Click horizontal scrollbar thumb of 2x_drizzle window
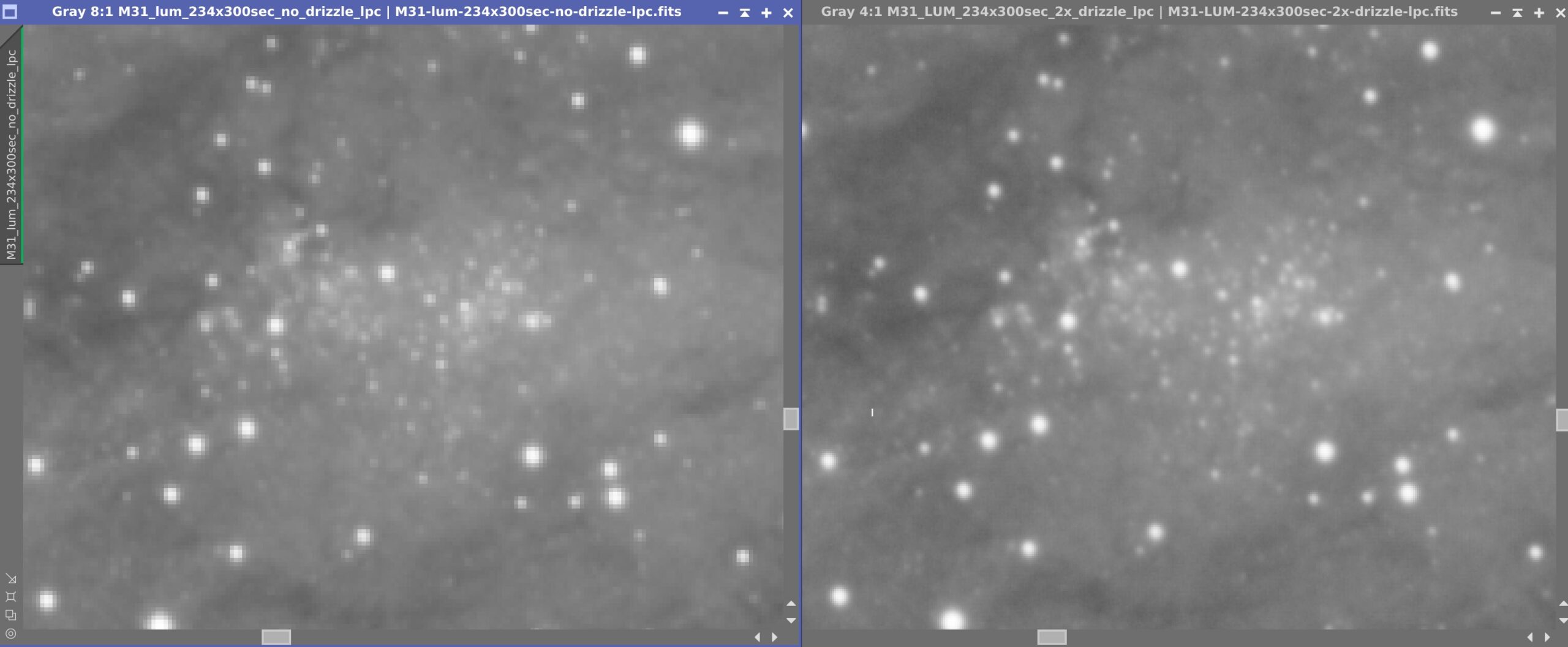 [1052, 637]
